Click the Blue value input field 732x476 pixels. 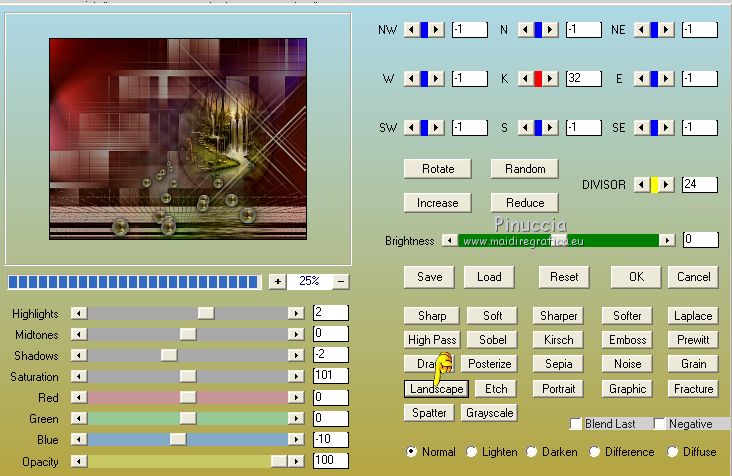pos(330,439)
